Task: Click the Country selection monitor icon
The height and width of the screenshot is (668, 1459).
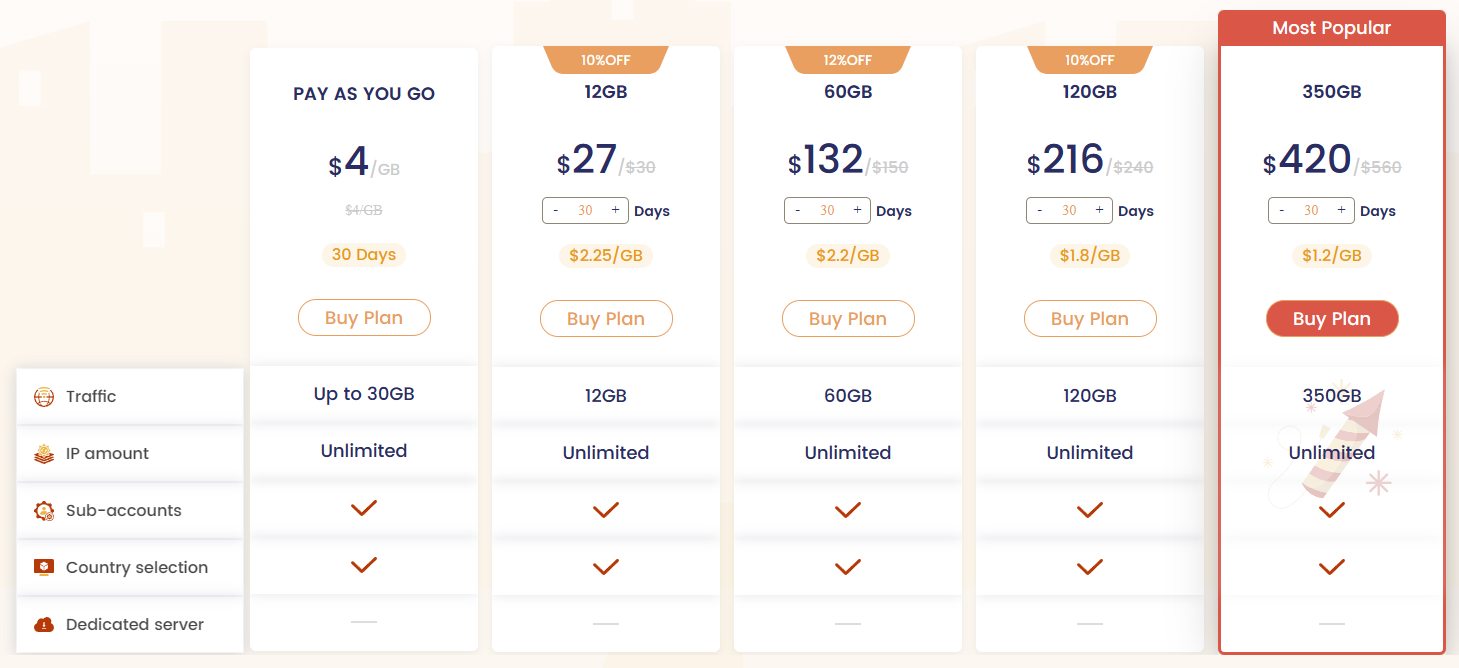Action: 44,567
